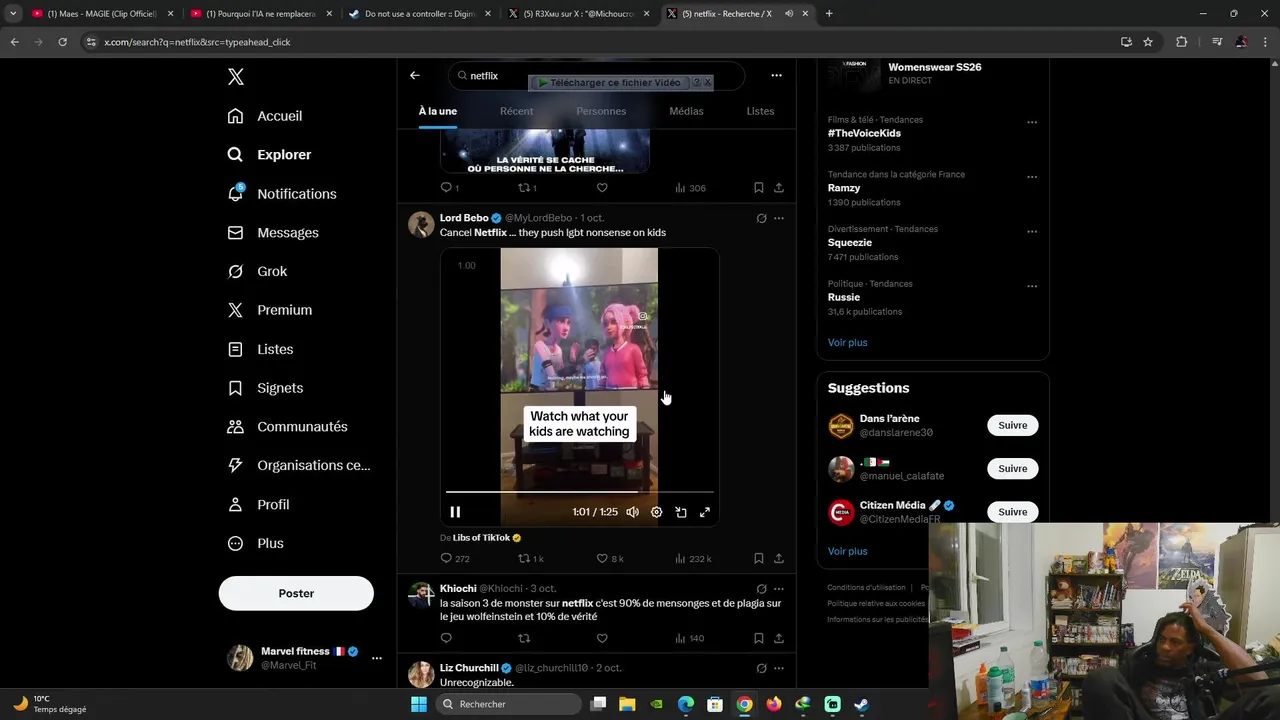Open options for Russie trend
1280x720 pixels.
(1032, 286)
